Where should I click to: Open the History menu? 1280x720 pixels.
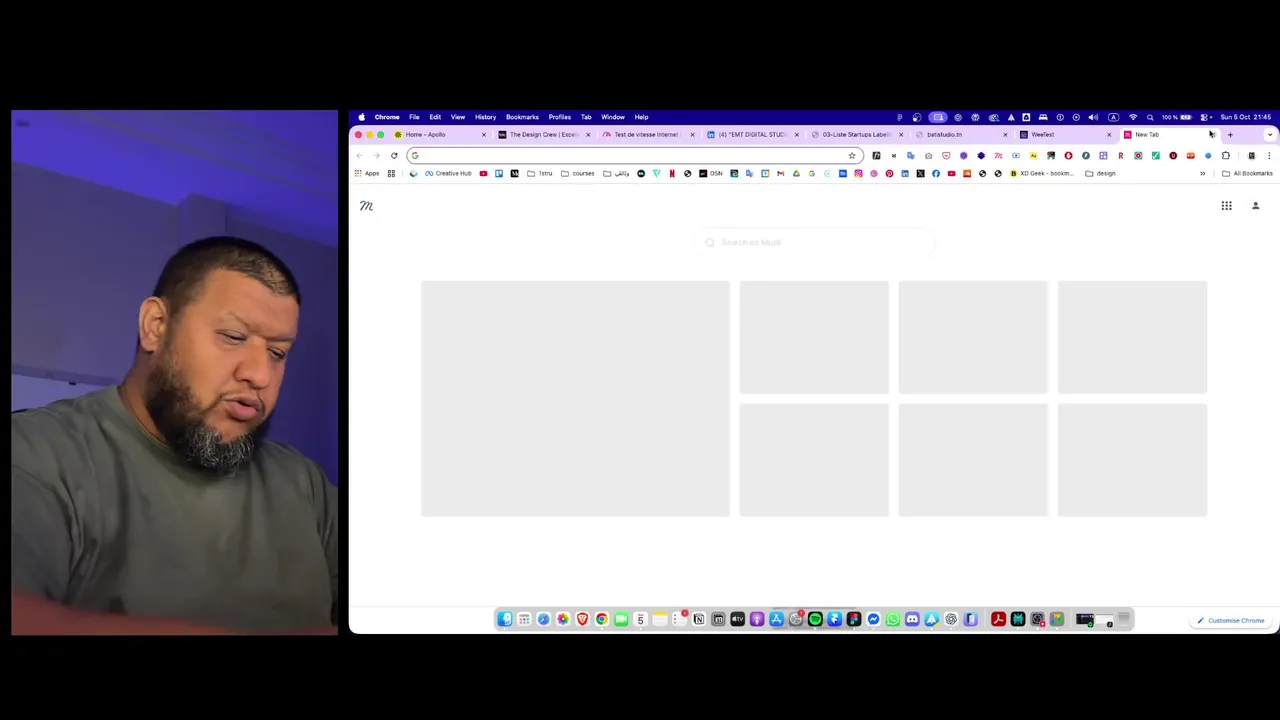485,117
